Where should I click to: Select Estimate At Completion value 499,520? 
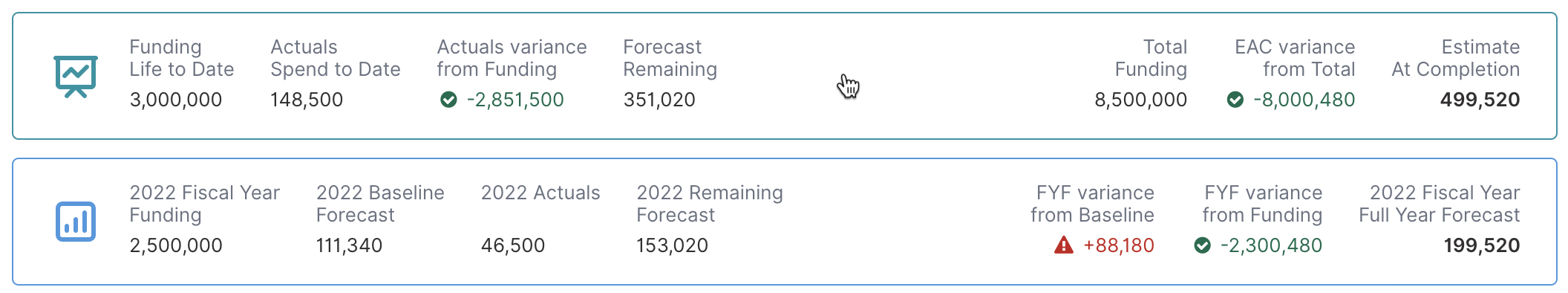tap(1480, 100)
